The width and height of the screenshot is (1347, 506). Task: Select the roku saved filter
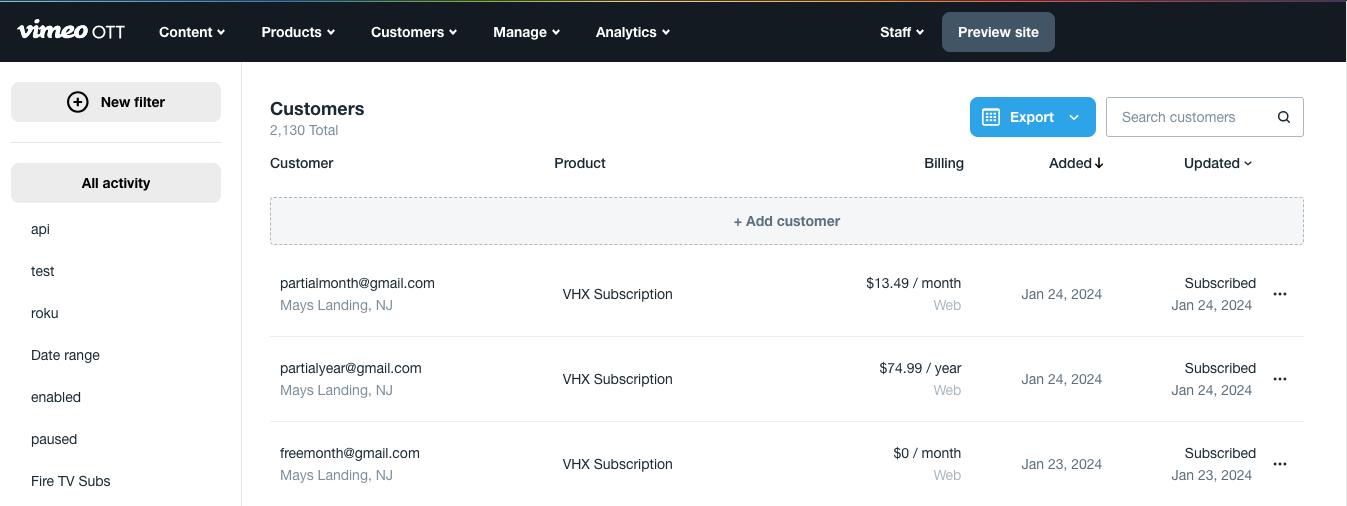(45, 313)
